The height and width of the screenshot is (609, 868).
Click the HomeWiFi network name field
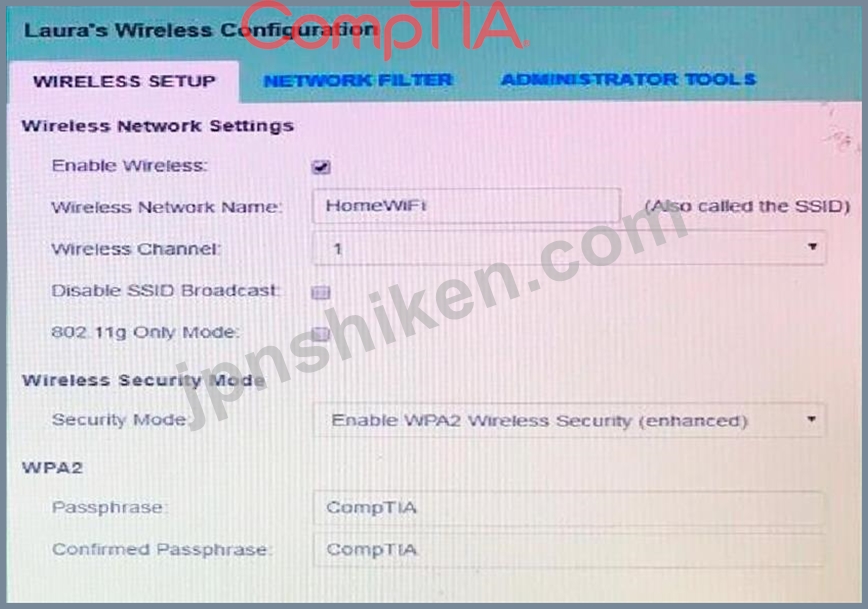click(x=467, y=205)
